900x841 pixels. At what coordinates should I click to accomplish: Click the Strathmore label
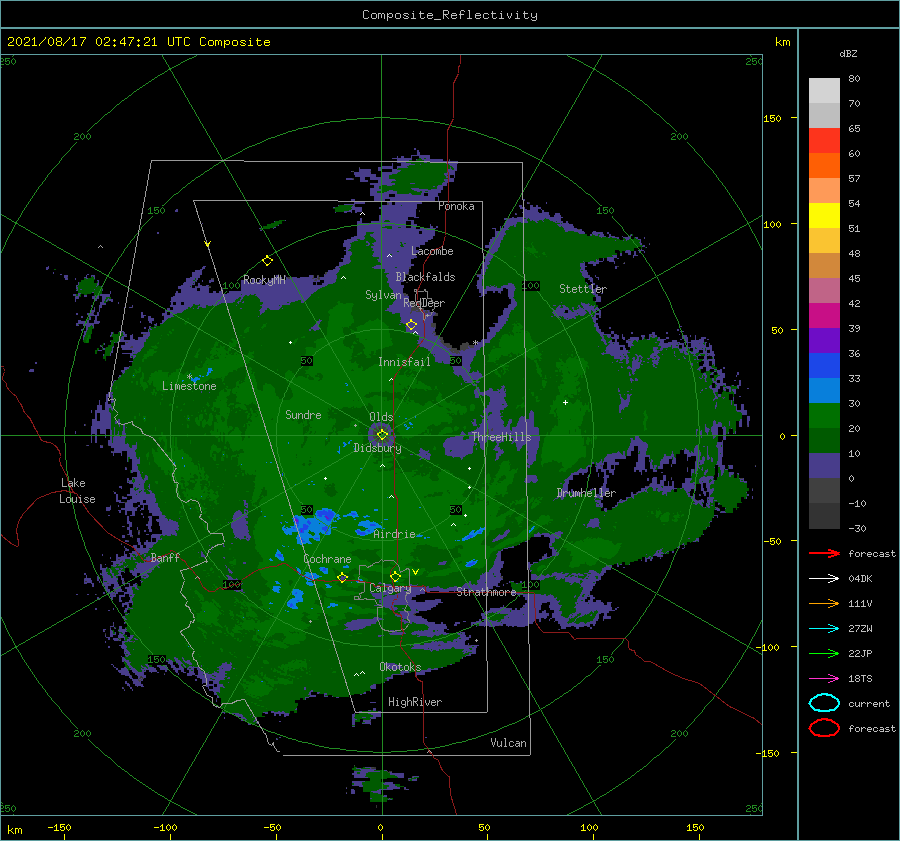pos(486,592)
